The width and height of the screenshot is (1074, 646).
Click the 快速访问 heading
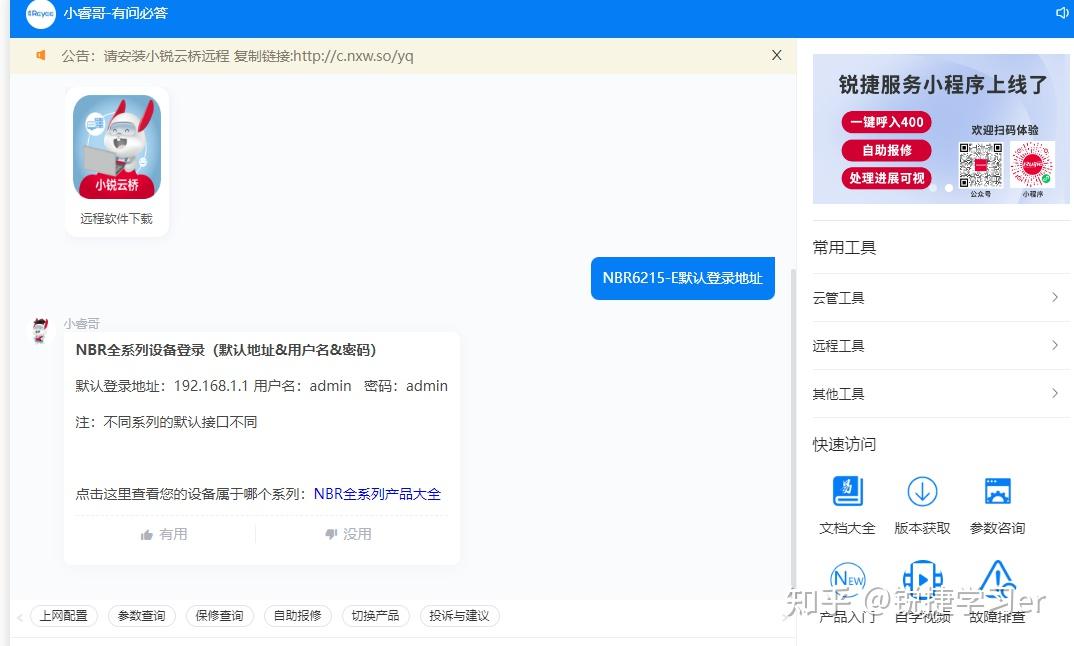(x=845, y=445)
